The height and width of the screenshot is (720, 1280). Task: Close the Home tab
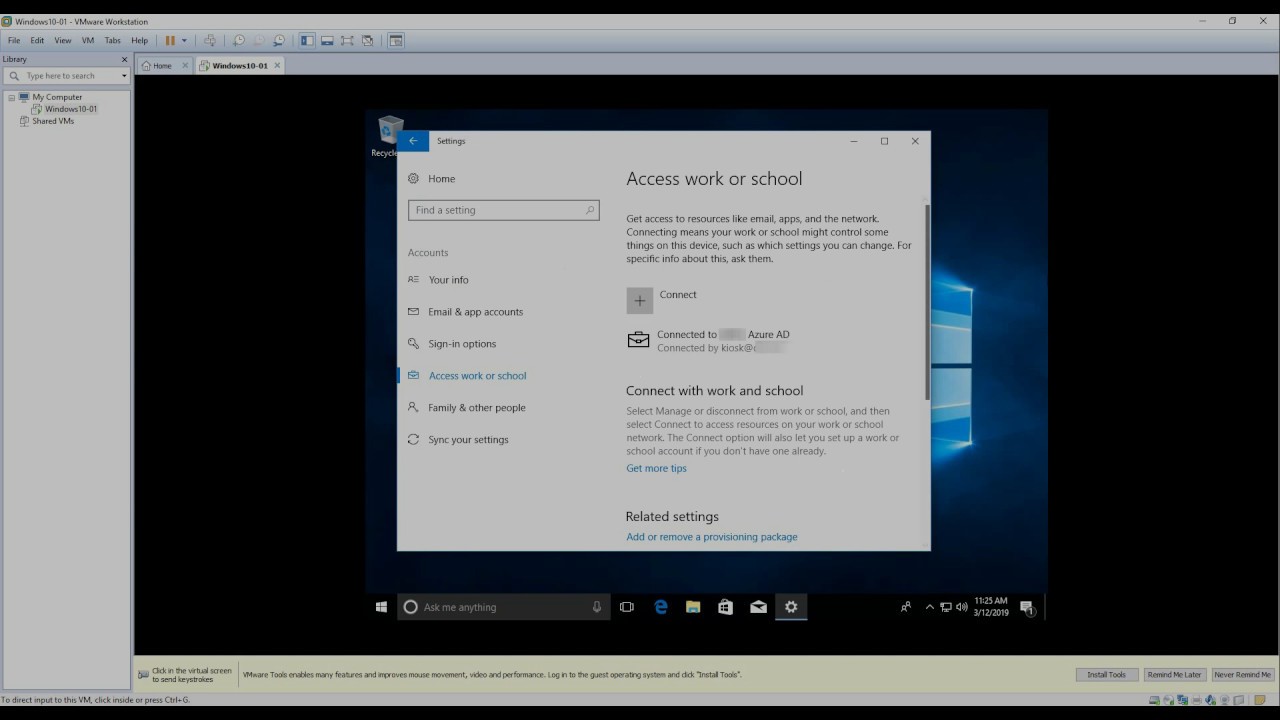click(x=185, y=66)
